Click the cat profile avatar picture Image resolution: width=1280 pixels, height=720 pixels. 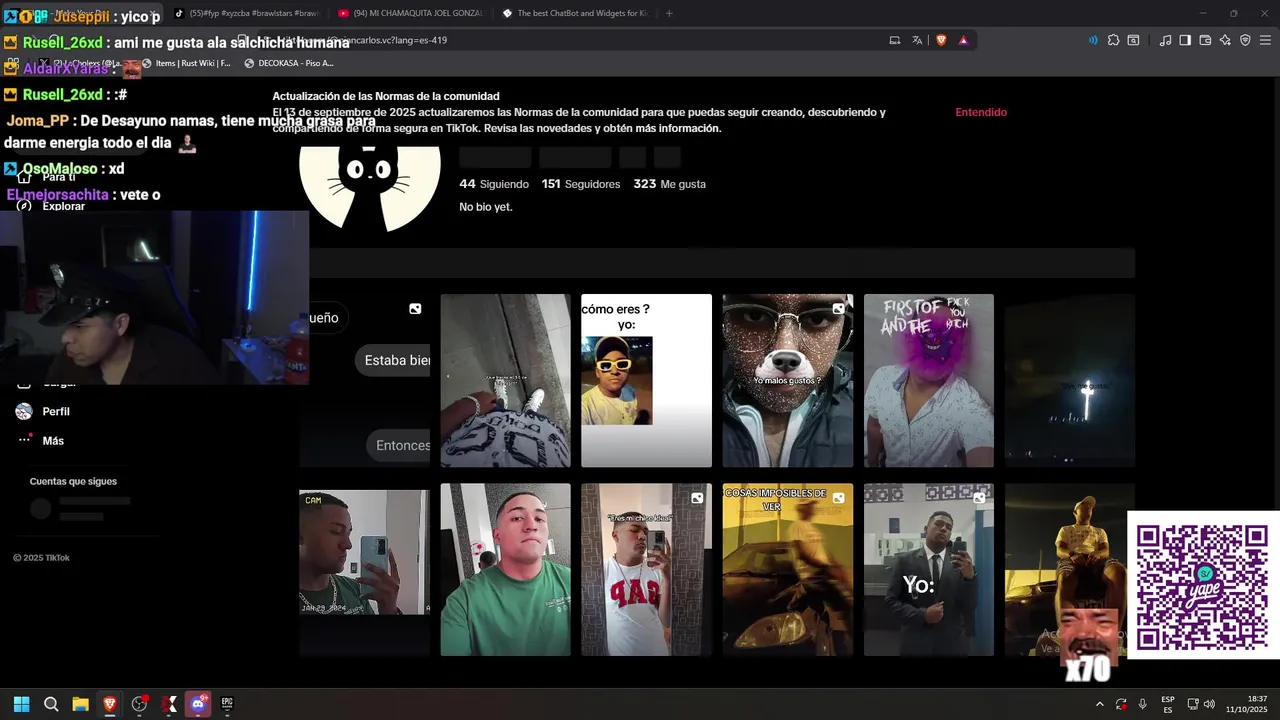click(370, 188)
